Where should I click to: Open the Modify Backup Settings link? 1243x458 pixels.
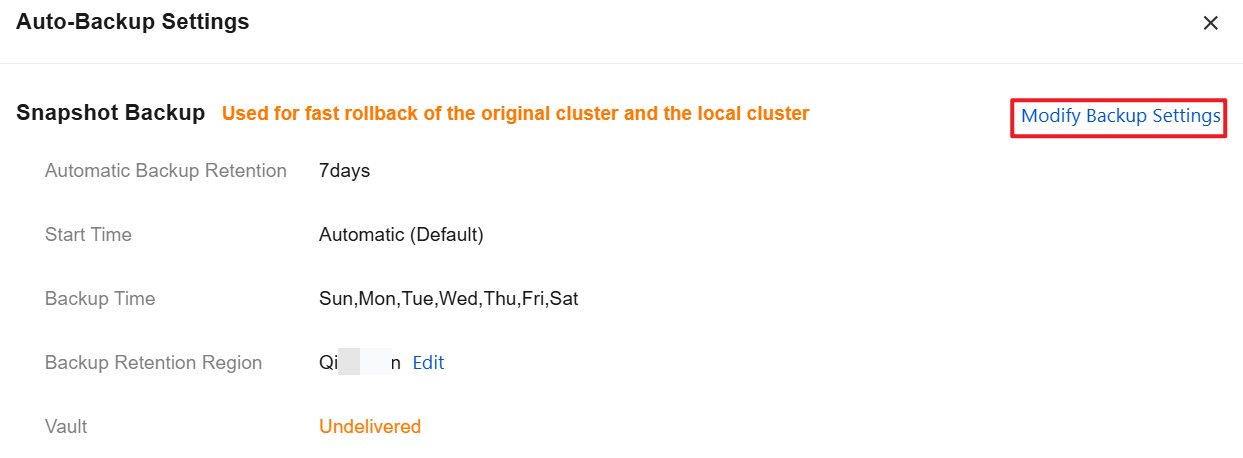(x=1120, y=117)
